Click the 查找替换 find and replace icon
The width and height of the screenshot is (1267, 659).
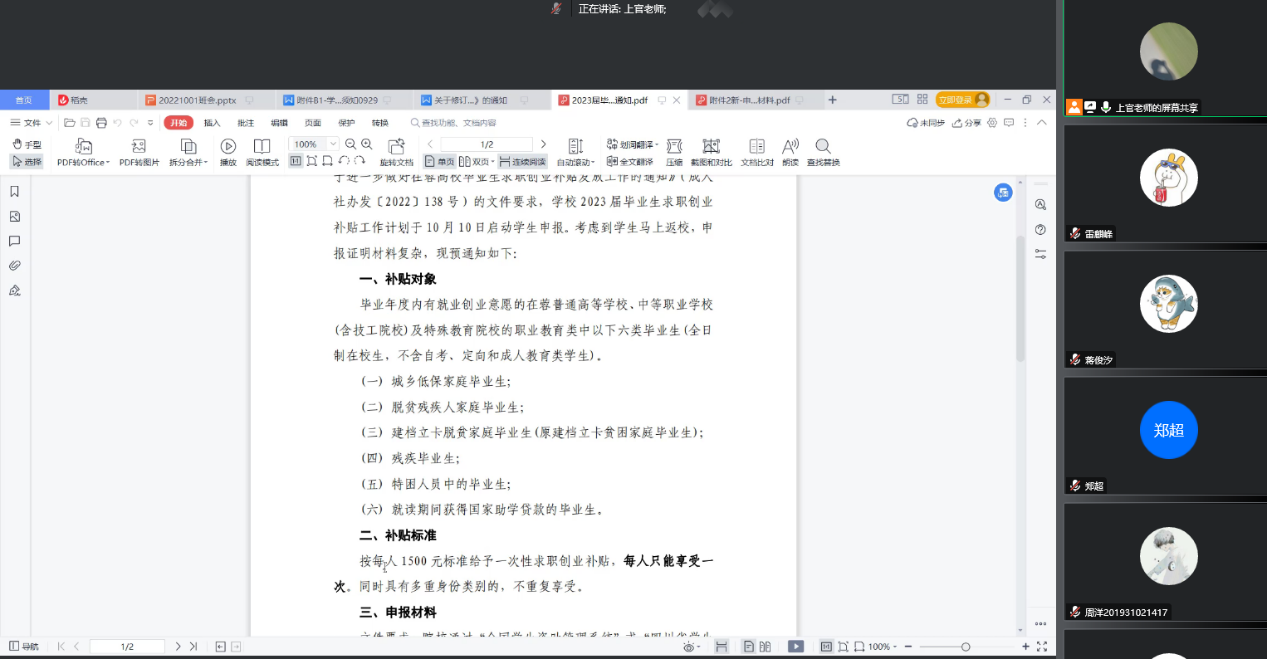(823, 147)
